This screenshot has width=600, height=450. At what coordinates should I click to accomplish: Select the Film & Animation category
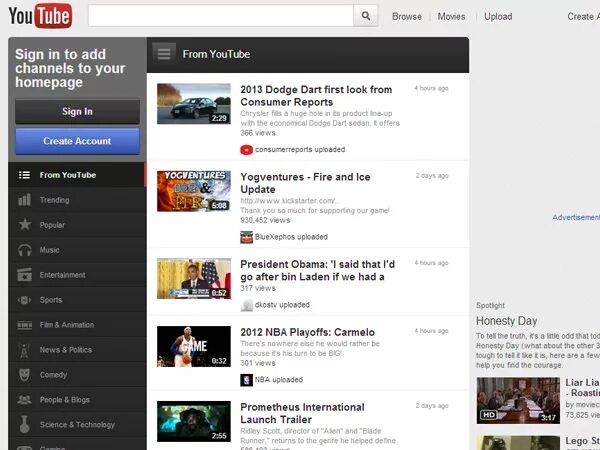[77, 325]
